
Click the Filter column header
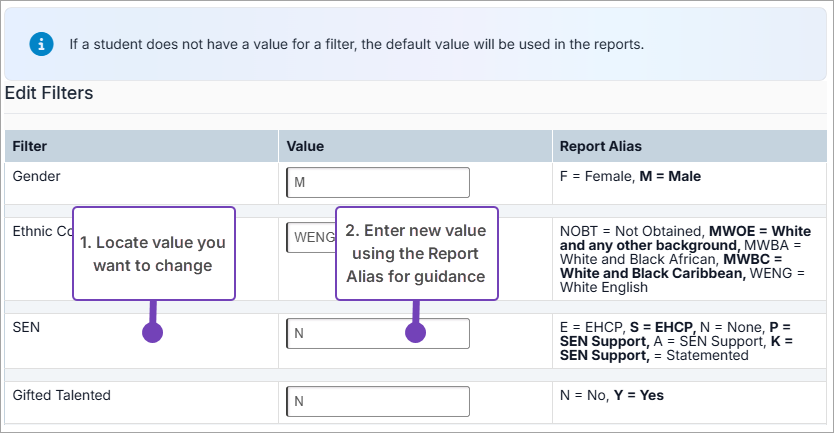point(30,146)
